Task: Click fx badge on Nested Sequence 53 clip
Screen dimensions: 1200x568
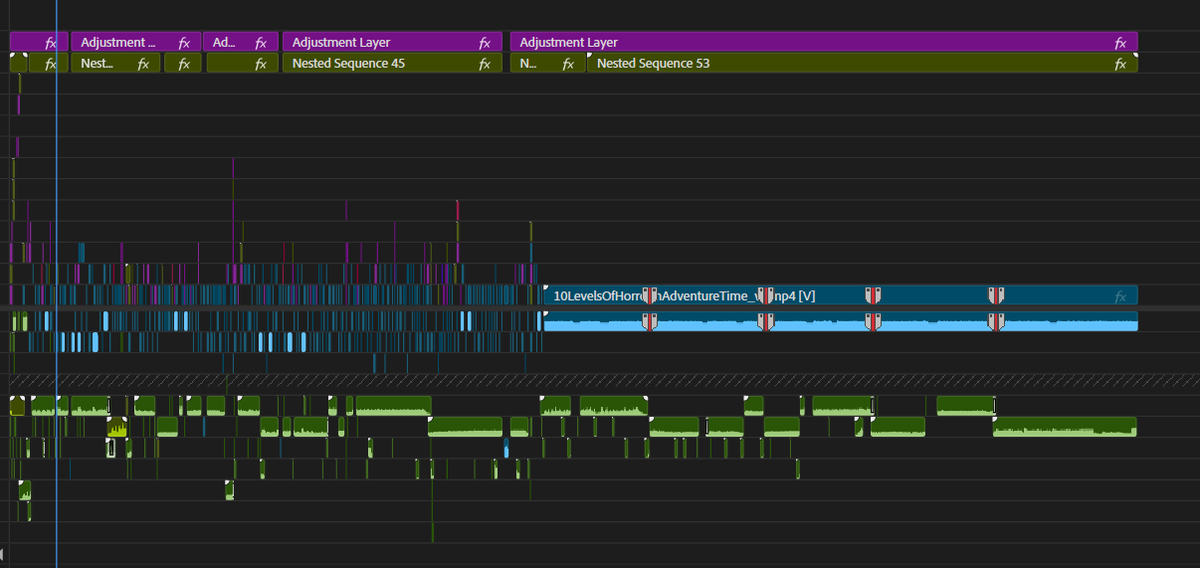Action: (1120, 64)
